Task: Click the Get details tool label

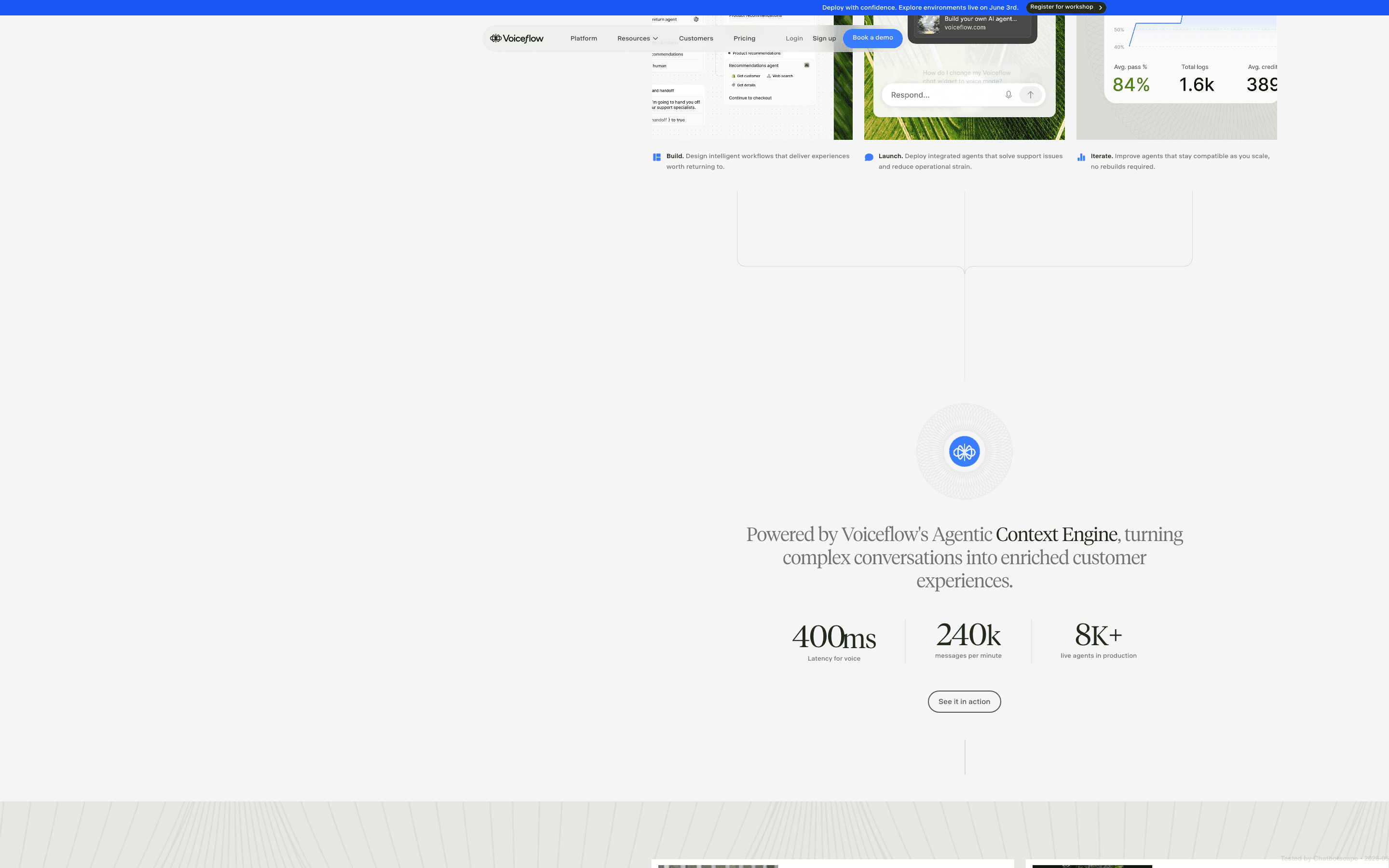Action: [x=746, y=85]
